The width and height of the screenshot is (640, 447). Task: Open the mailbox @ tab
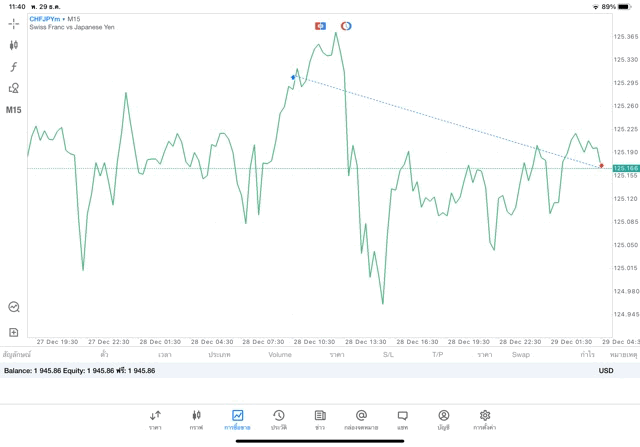point(361,418)
